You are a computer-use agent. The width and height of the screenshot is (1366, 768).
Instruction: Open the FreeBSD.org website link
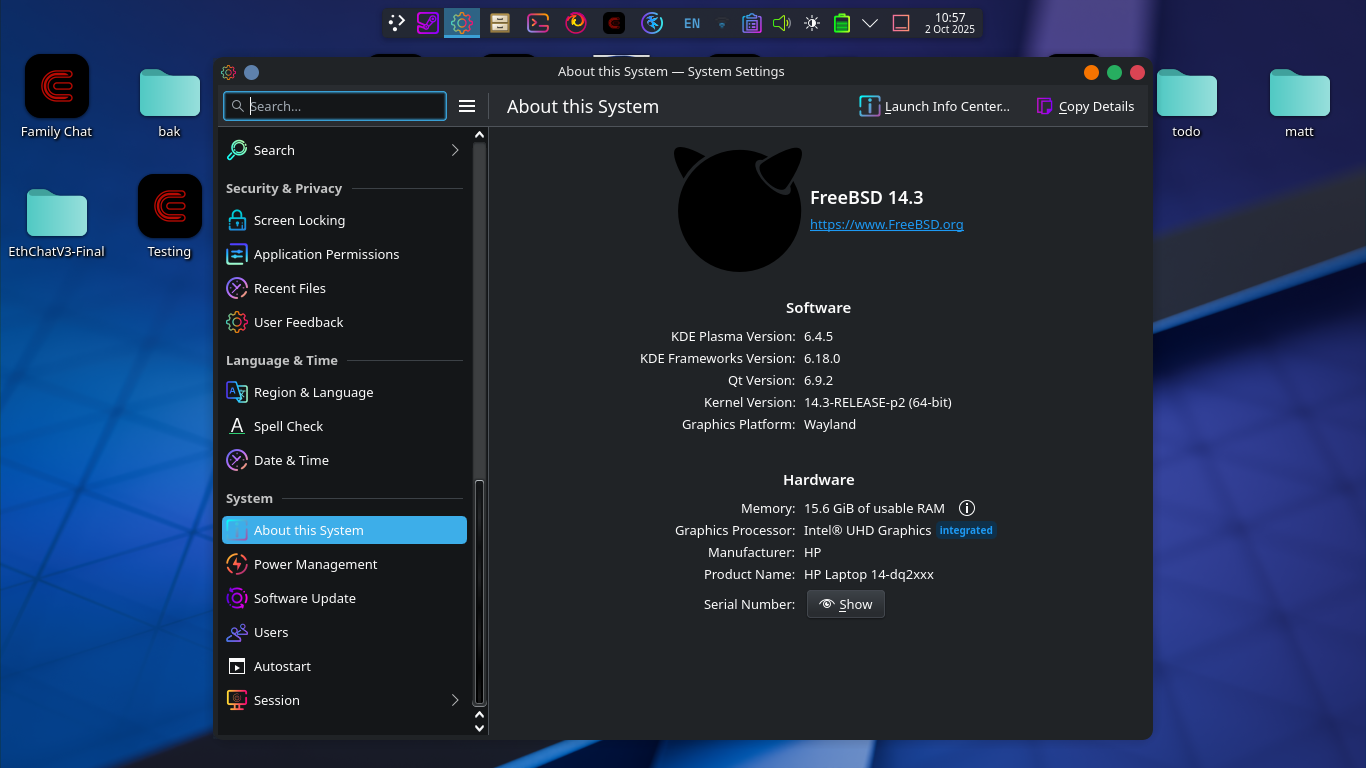[x=886, y=224]
